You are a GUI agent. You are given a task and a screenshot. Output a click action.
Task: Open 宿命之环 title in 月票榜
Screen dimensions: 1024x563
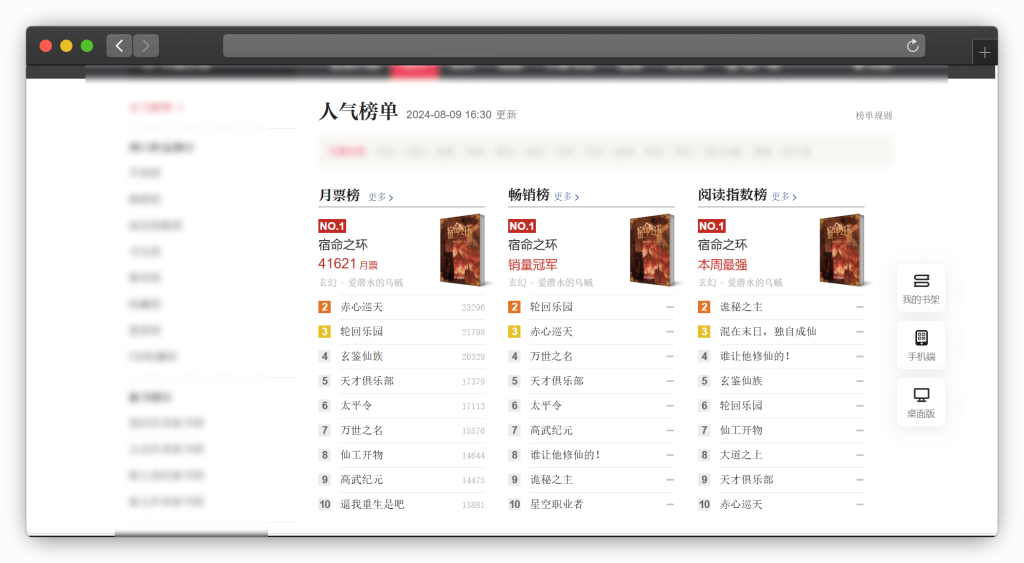343,245
